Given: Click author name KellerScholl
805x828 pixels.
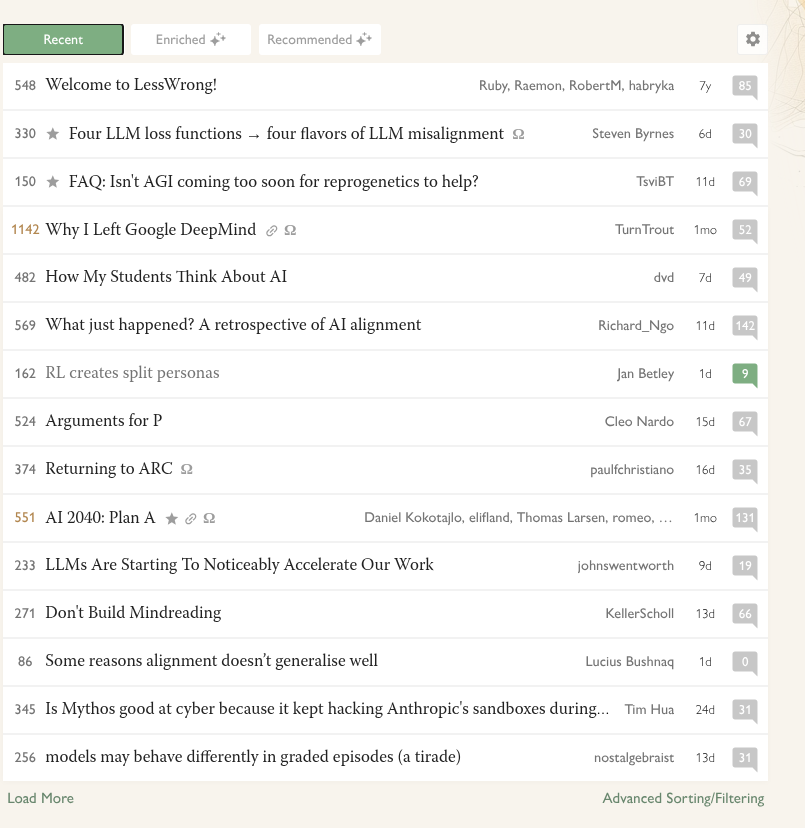Looking at the screenshot, I should click(640, 614).
